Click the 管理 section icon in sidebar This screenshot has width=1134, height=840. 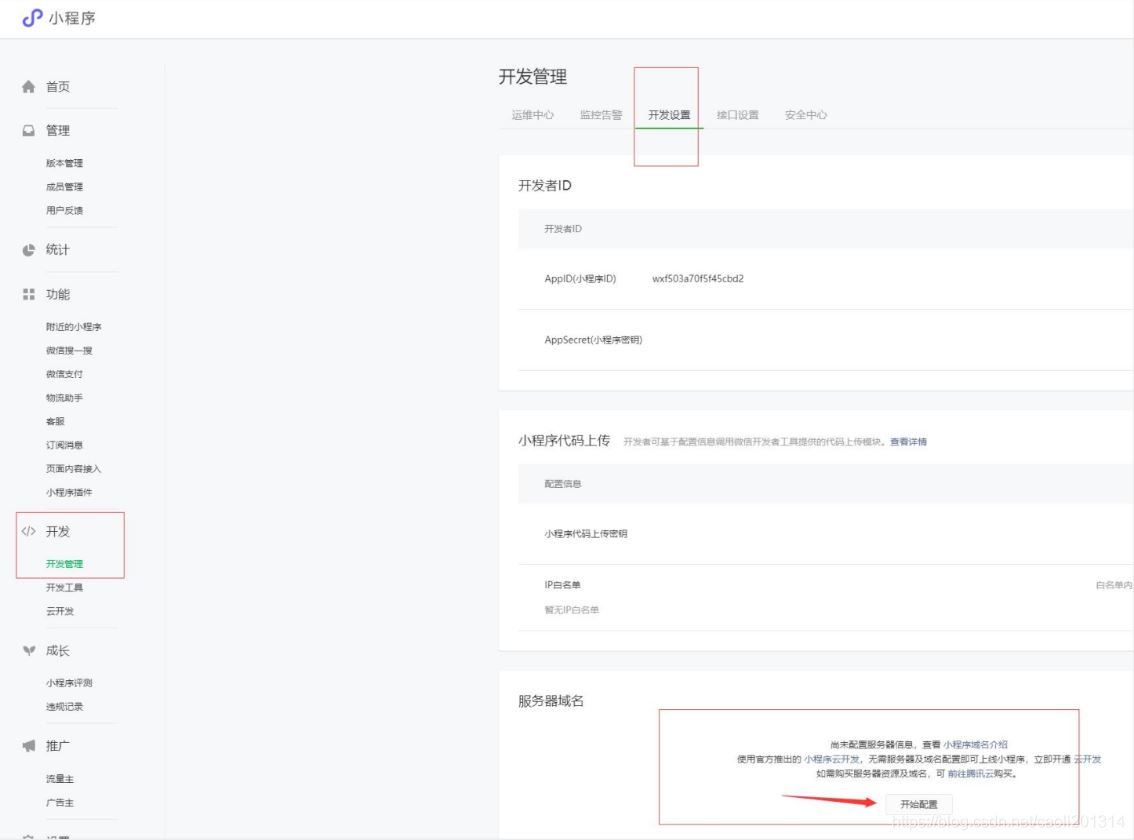pos(29,130)
